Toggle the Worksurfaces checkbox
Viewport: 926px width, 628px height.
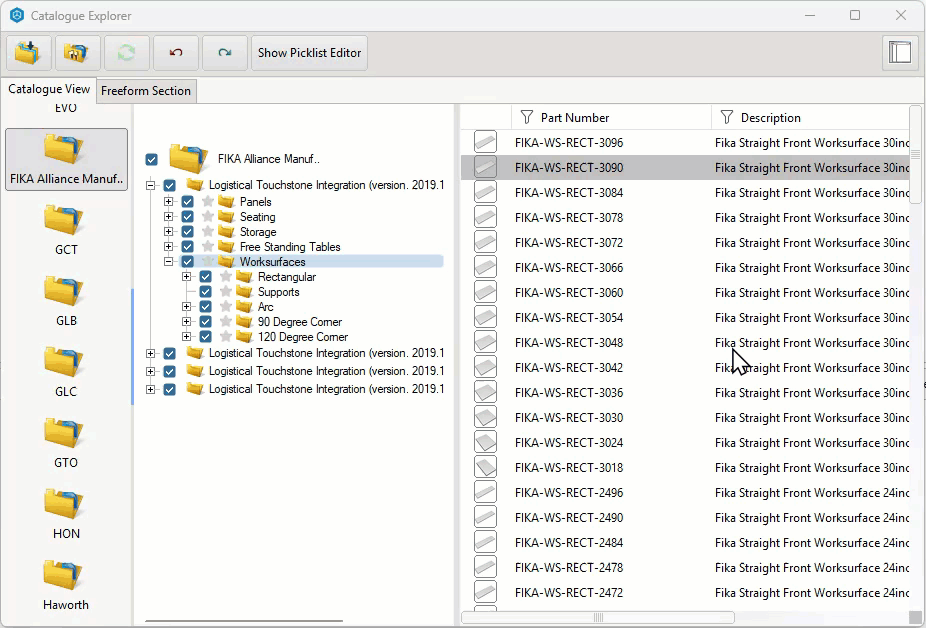tap(188, 262)
